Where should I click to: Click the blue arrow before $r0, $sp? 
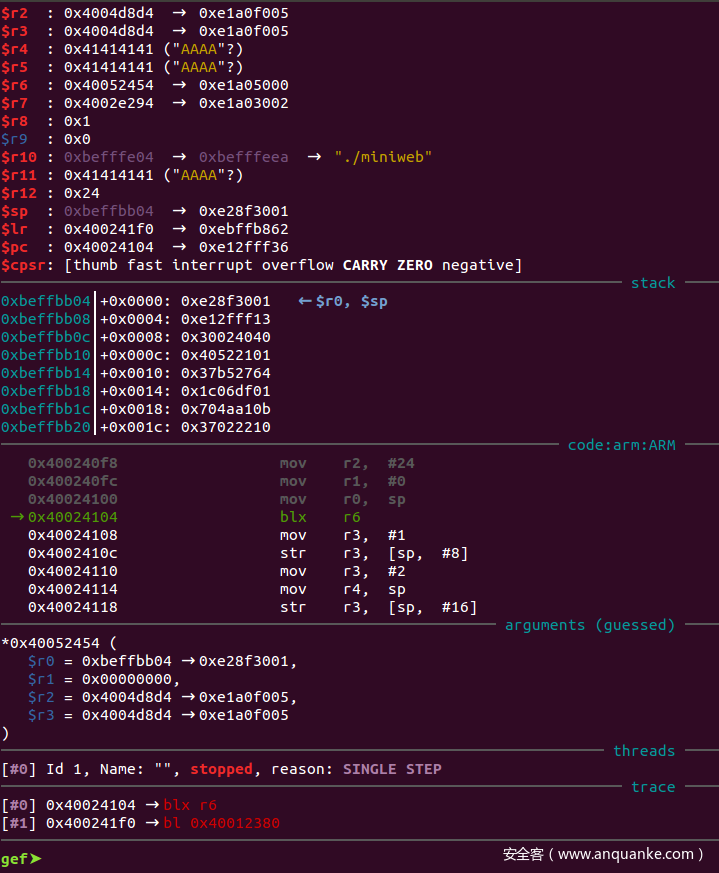point(305,301)
